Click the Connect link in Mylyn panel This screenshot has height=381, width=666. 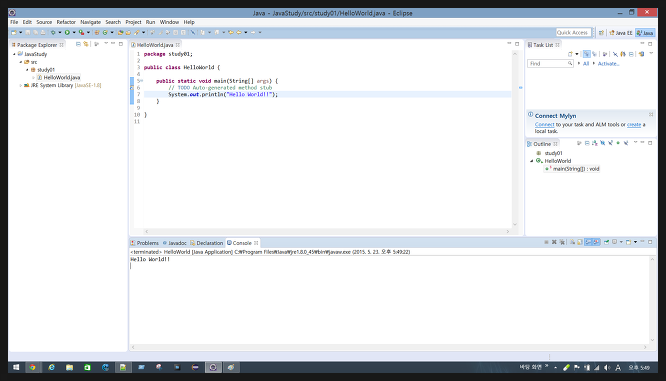coord(545,124)
